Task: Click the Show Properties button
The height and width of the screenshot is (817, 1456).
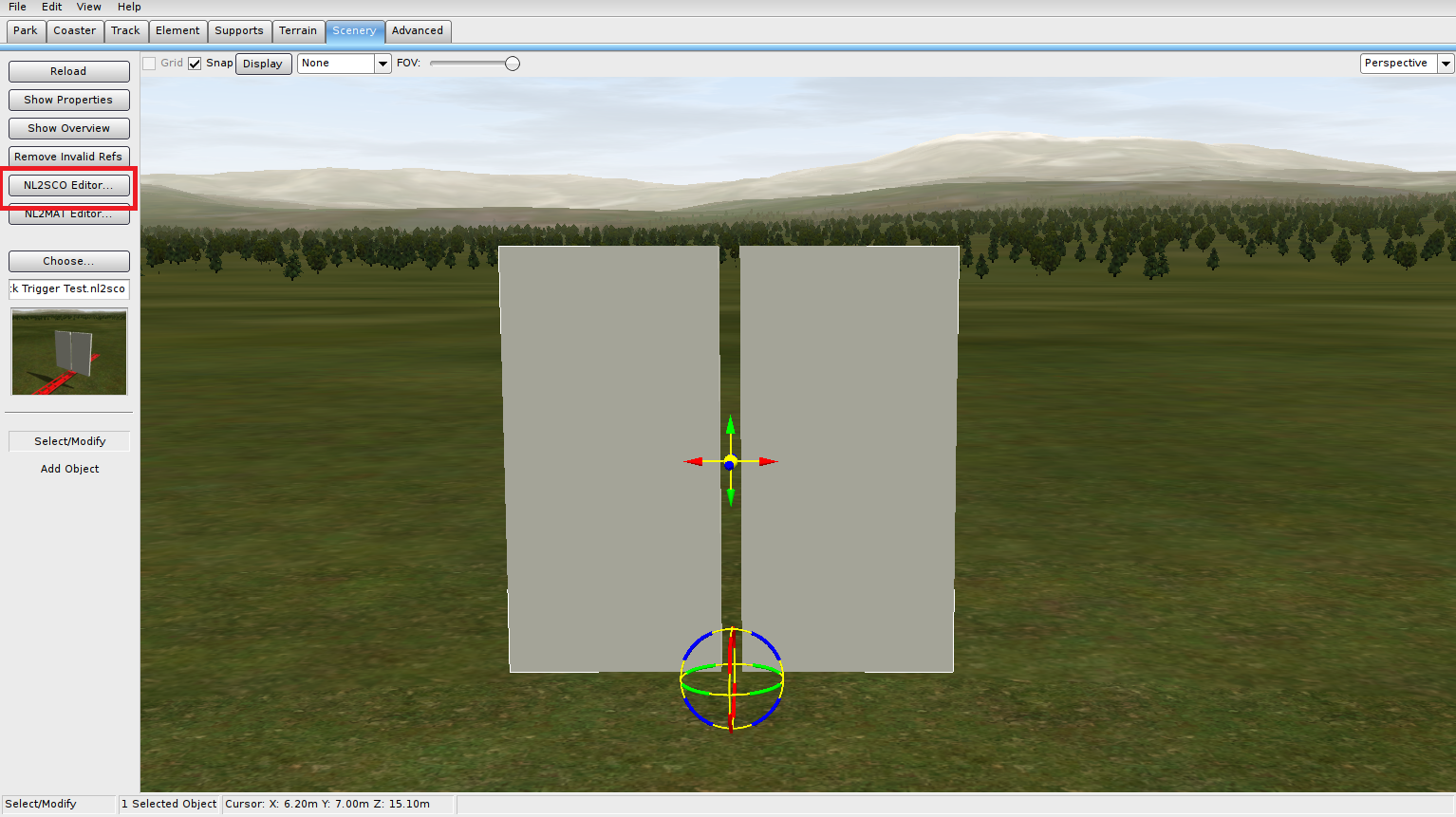Action: tap(68, 100)
